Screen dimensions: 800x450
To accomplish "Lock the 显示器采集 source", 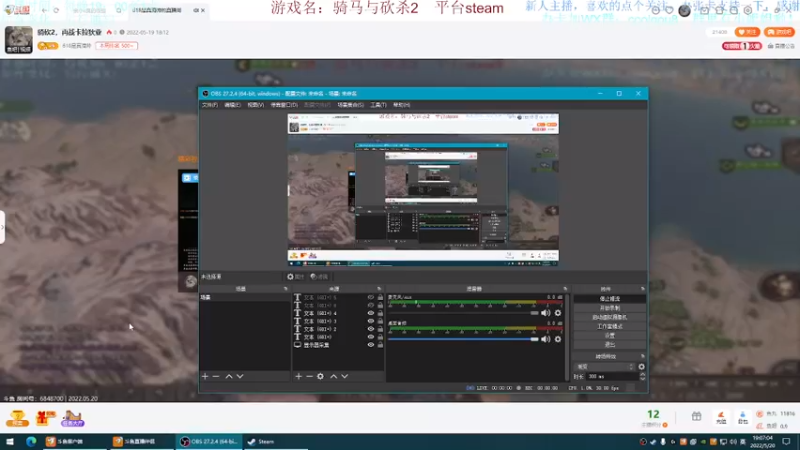I will 380,345.
